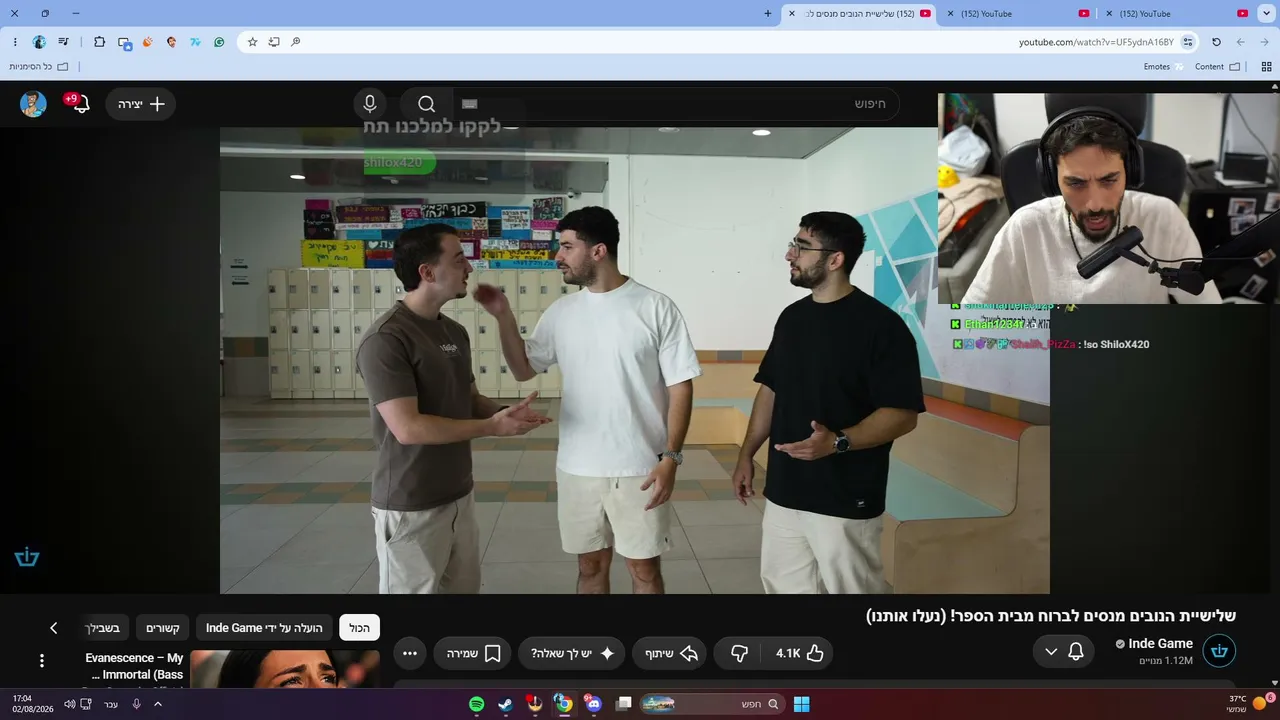
Task: Click the install/cast icon in address bar
Action: (274, 42)
